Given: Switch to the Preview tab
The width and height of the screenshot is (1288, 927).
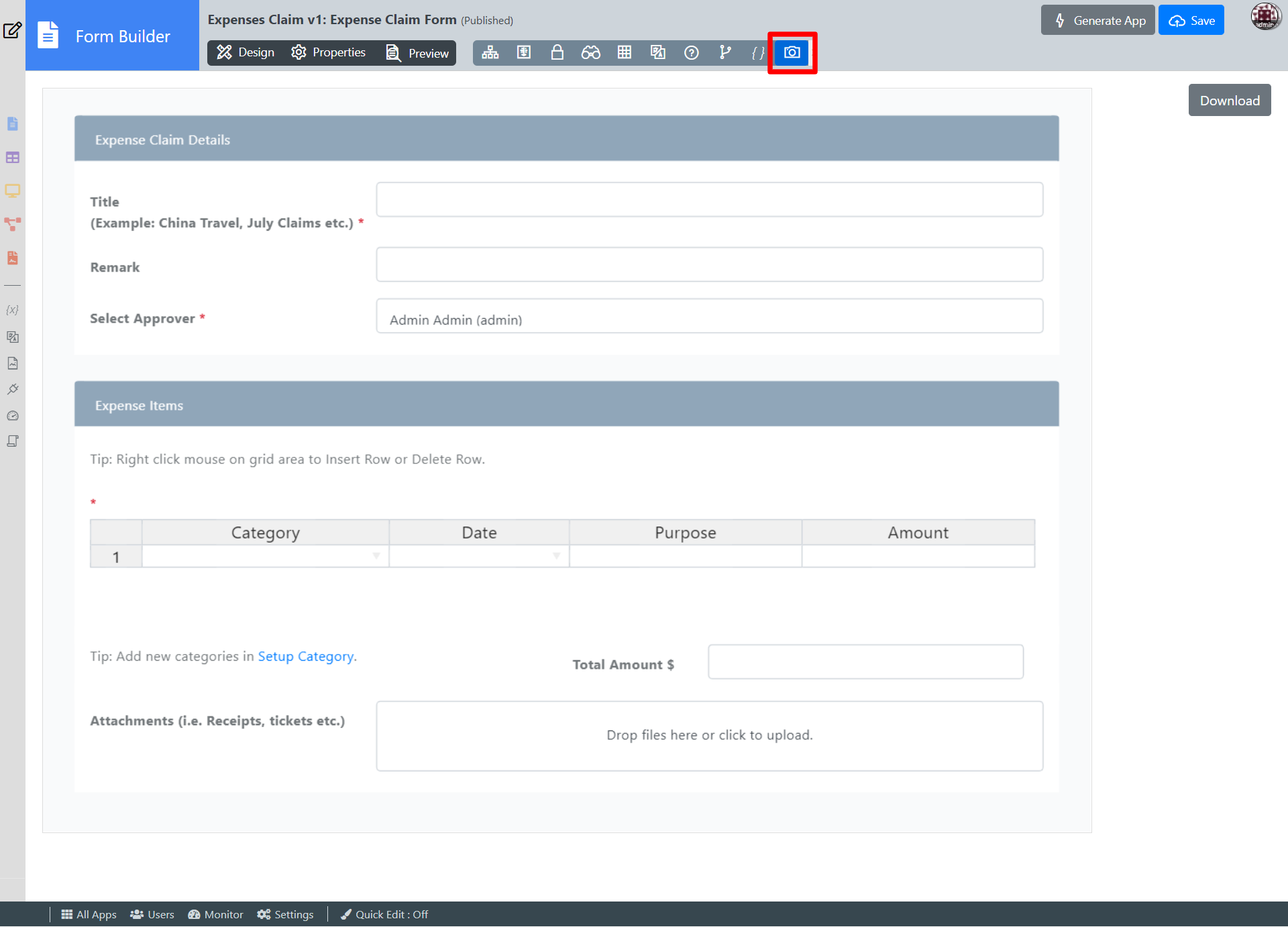Looking at the screenshot, I should 417,53.
